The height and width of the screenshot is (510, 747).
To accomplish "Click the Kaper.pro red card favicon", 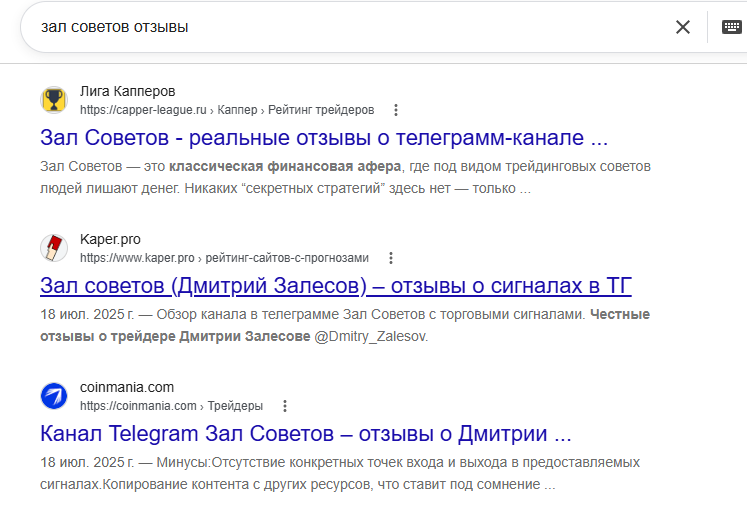I will tap(54, 248).
